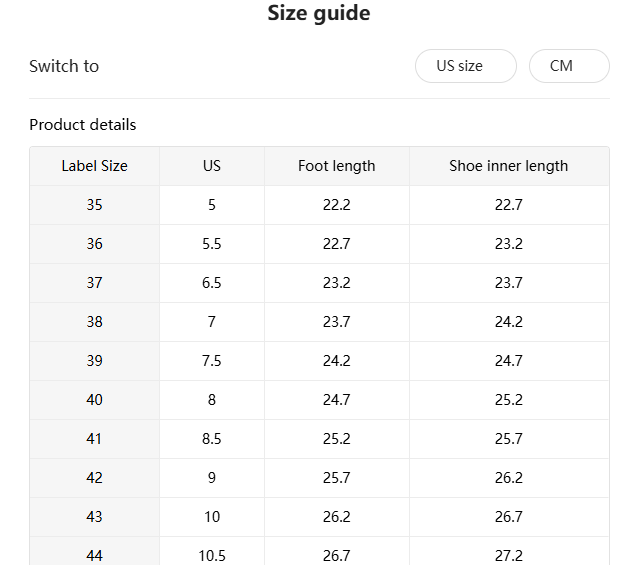This screenshot has height=578, width=621.
Task: Click label size 38 cell
Action: pyautogui.click(x=94, y=322)
